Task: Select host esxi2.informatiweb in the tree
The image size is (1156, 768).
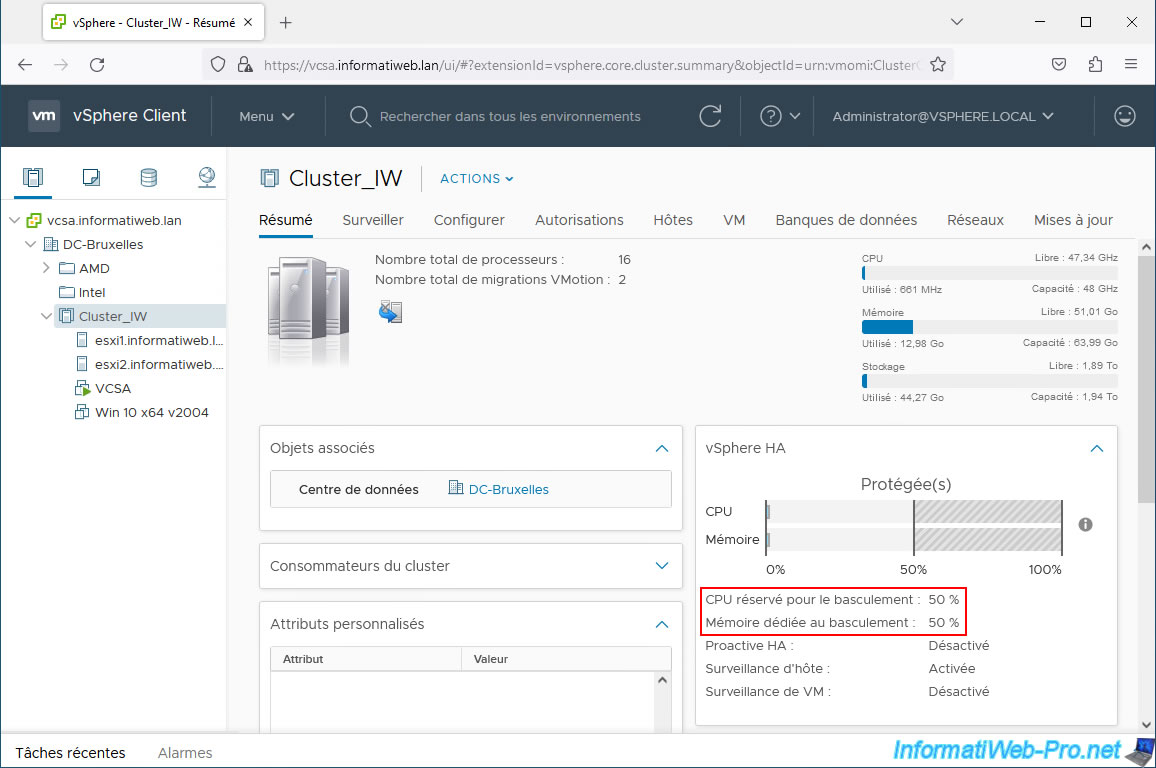Action: click(x=159, y=364)
